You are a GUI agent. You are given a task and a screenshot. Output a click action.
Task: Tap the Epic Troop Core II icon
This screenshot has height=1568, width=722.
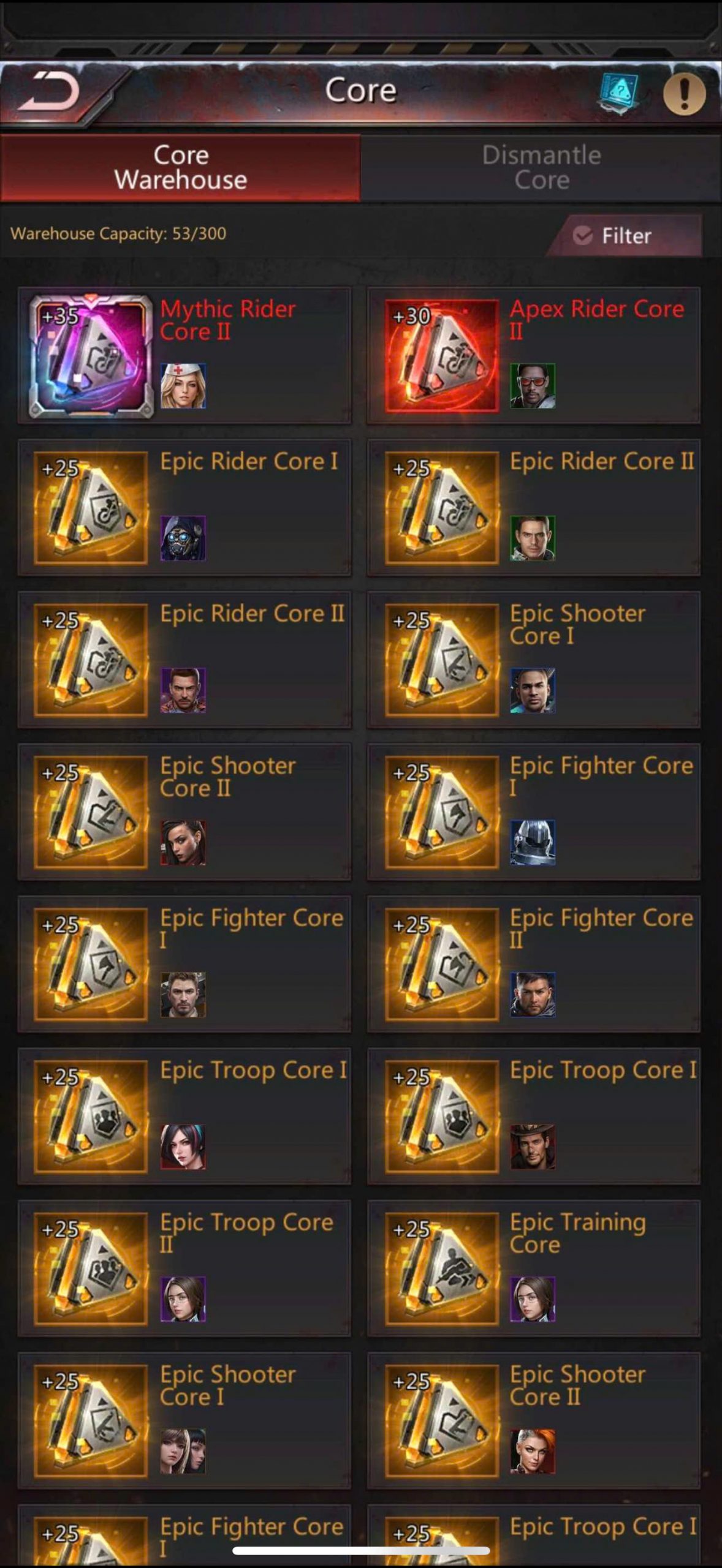click(x=91, y=1268)
